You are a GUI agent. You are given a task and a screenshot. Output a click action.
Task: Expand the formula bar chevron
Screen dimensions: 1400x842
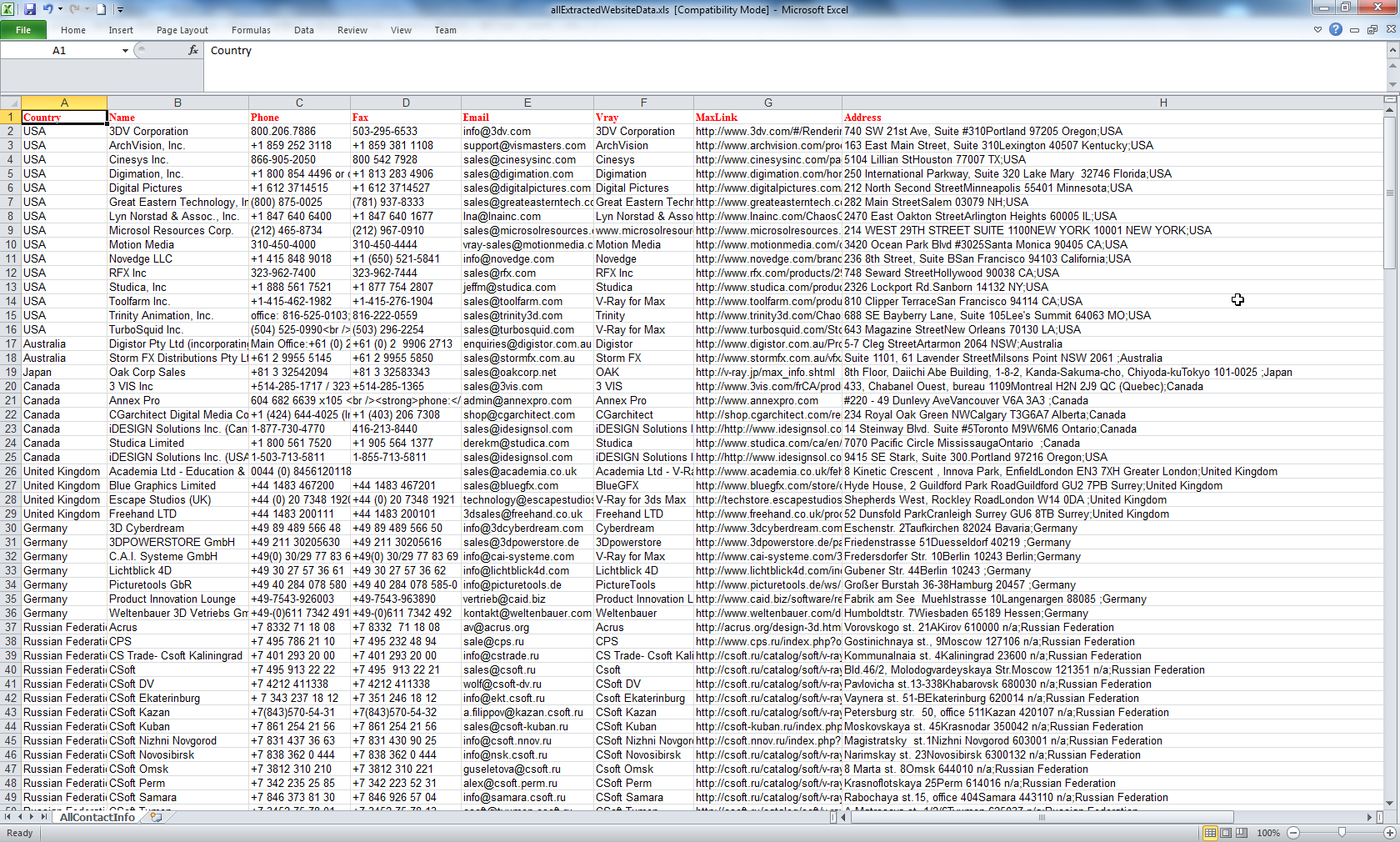pyautogui.click(x=1392, y=50)
